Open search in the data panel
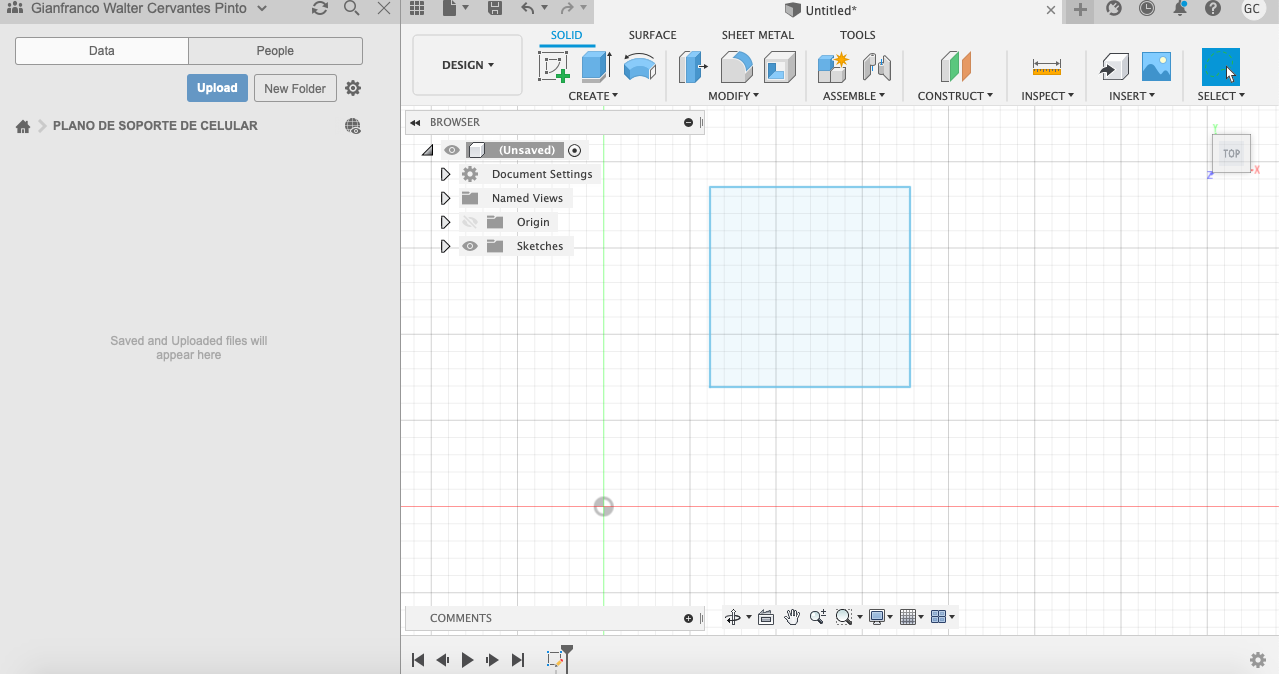The width and height of the screenshot is (1279, 674). point(351,8)
